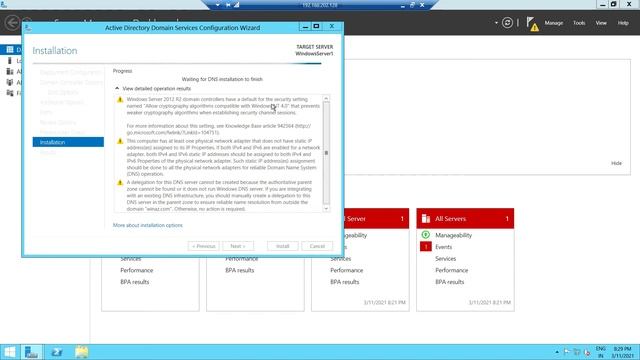The image size is (640, 360).
Task: Open dropdown arrow beside refresh icon
Action: (496, 23)
